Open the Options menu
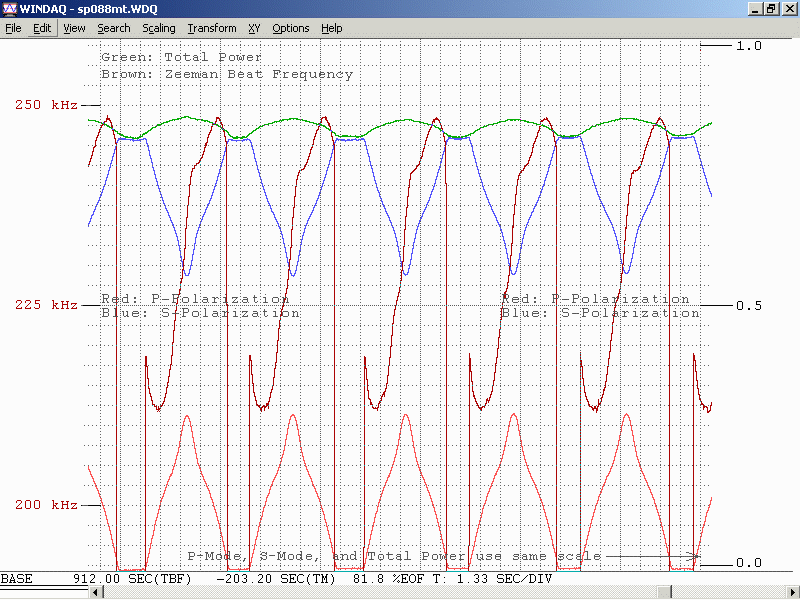 click(291, 28)
